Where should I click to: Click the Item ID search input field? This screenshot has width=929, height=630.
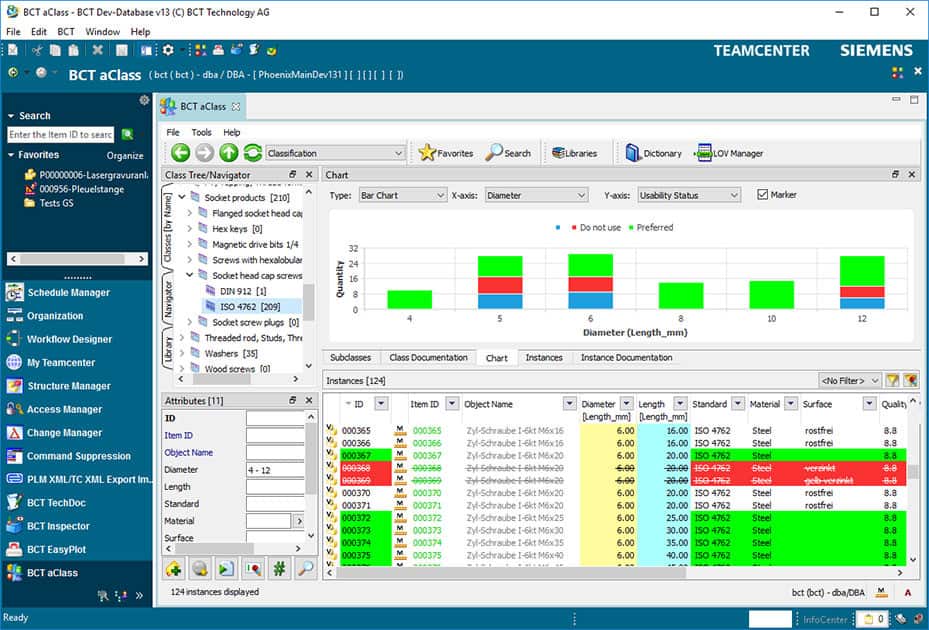tap(61, 135)
